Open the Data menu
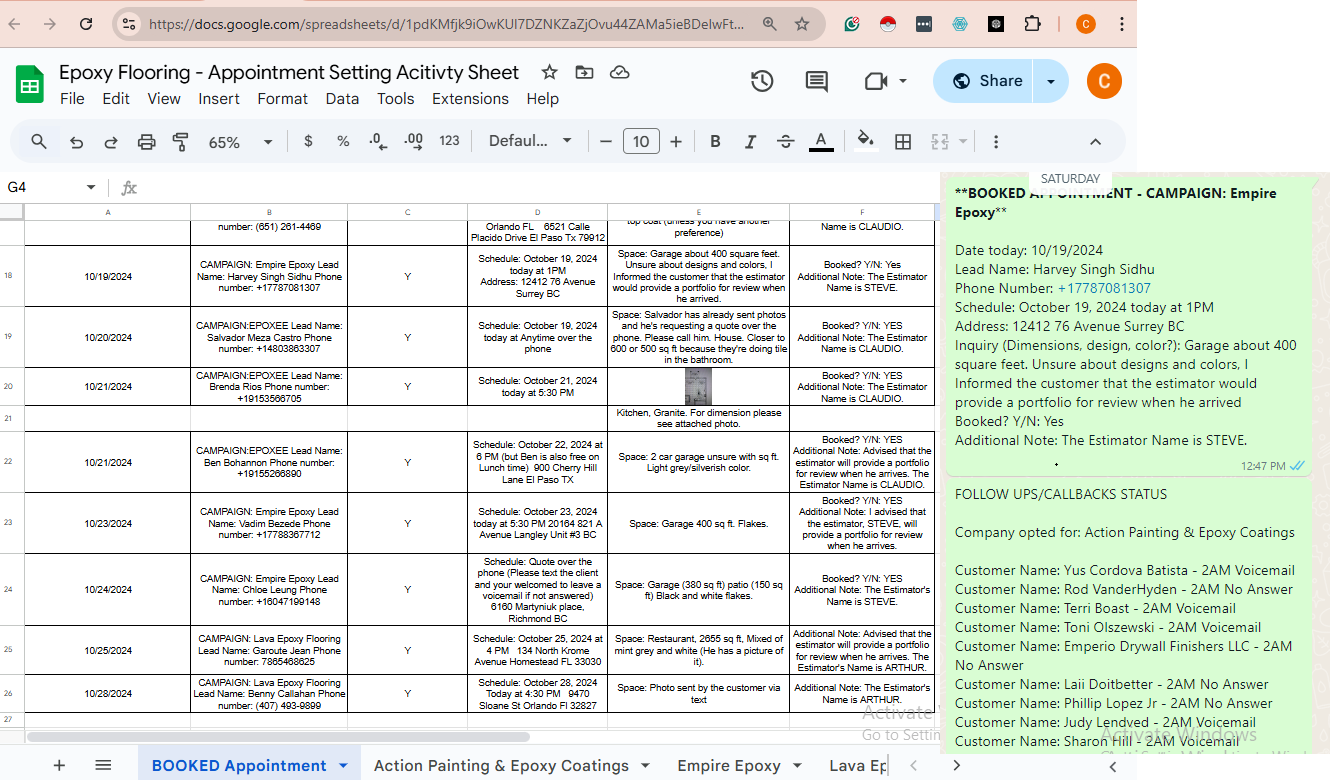1330x780 pixels. tap(342, 99)
